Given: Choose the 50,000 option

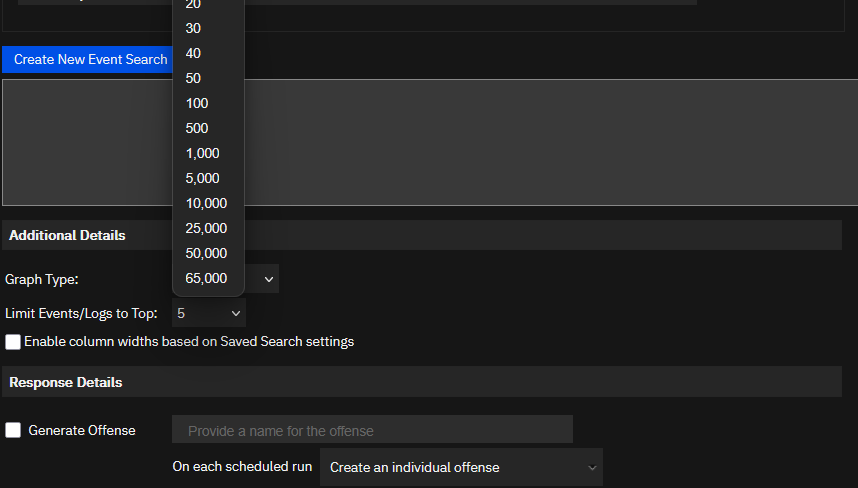Looking at the screenshot, I should [x=208, y=253].
